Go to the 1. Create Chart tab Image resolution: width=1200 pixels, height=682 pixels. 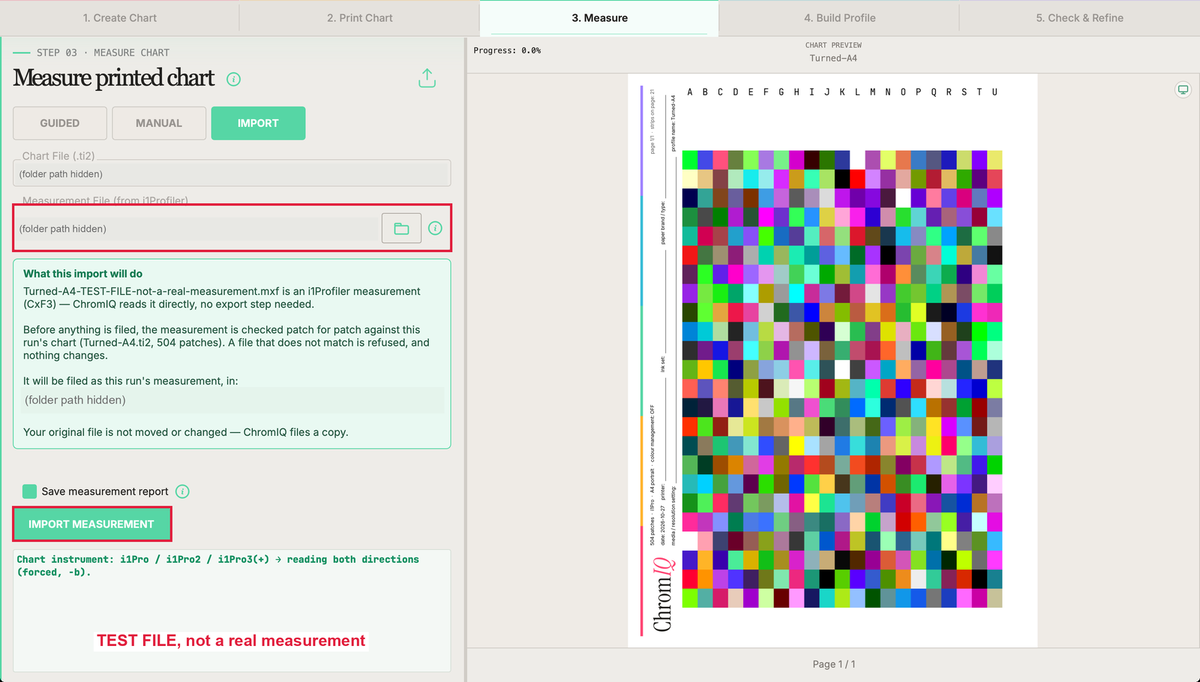click(120, 18)
